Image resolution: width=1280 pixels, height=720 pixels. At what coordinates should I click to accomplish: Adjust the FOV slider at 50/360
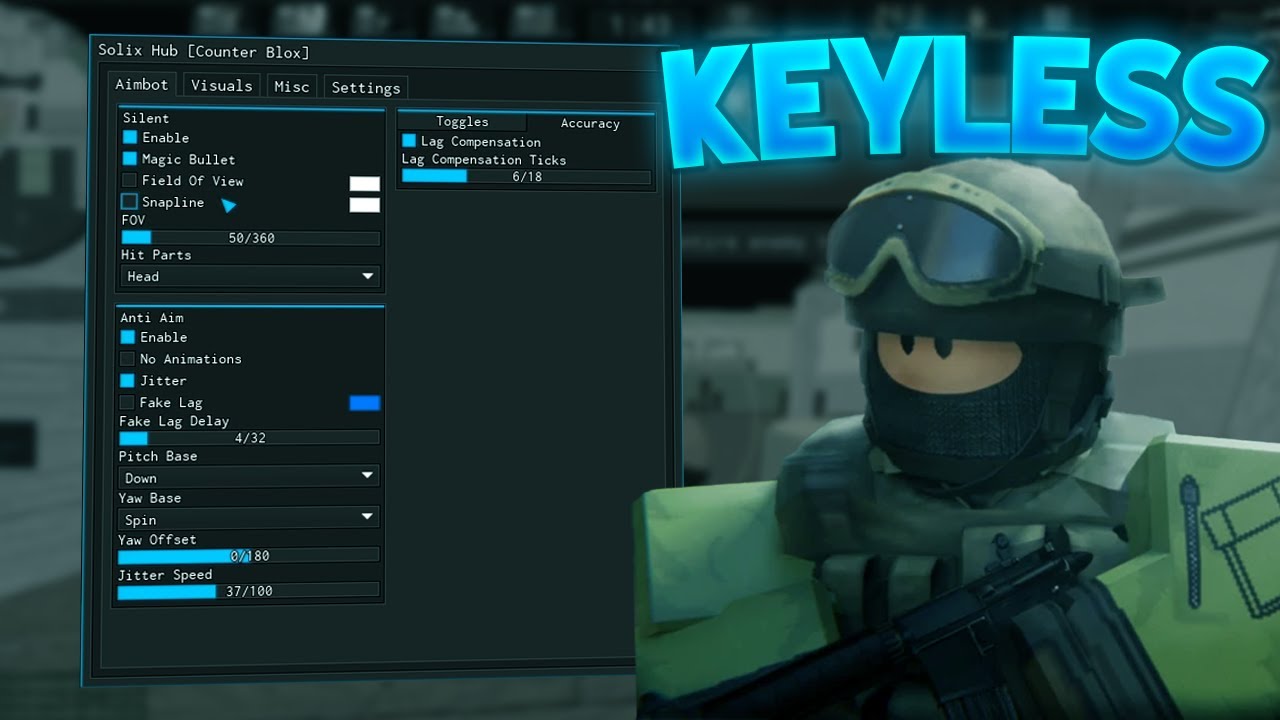tap(250, 238)
